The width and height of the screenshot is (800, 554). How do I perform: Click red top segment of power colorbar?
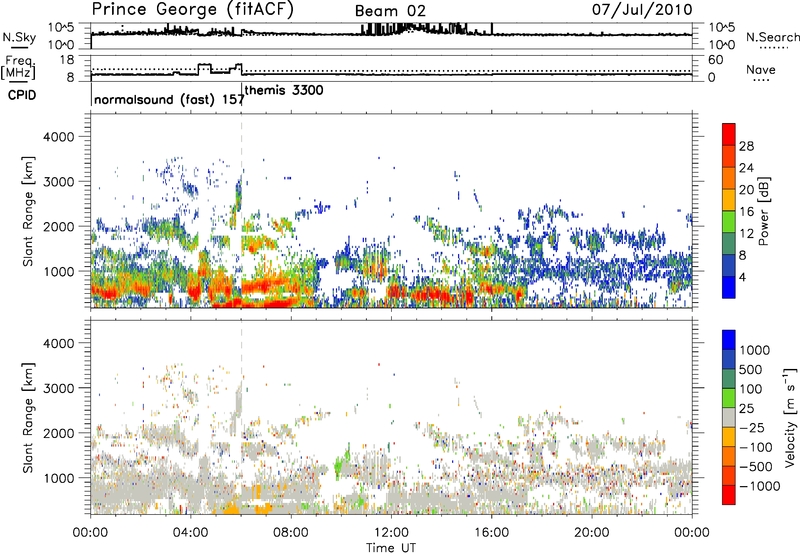tap(729, 135)
